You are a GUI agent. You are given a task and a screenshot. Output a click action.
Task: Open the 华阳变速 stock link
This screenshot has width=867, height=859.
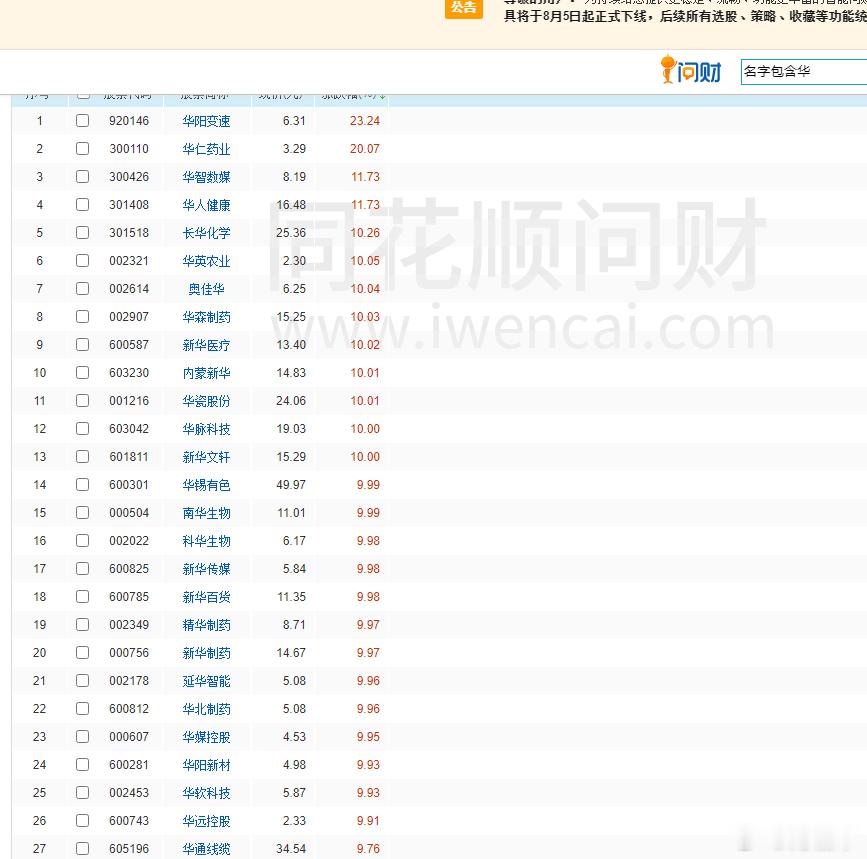(x=206, y=121)
